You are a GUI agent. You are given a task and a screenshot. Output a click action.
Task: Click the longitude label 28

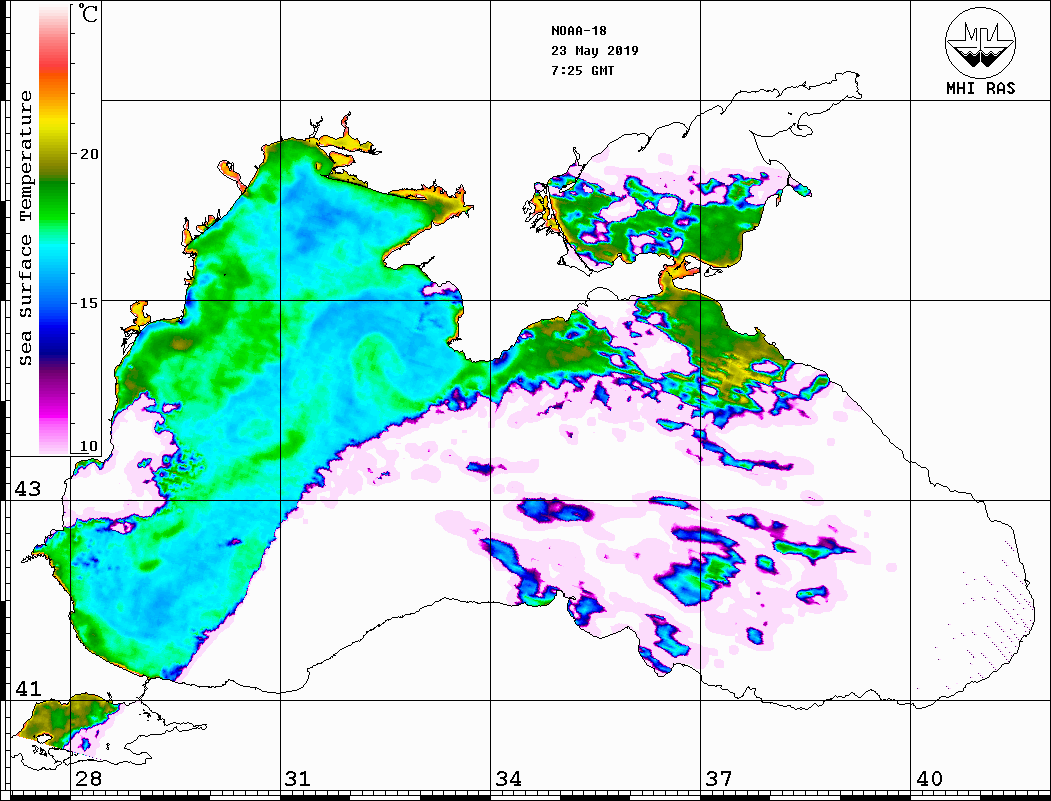(88, 778)
